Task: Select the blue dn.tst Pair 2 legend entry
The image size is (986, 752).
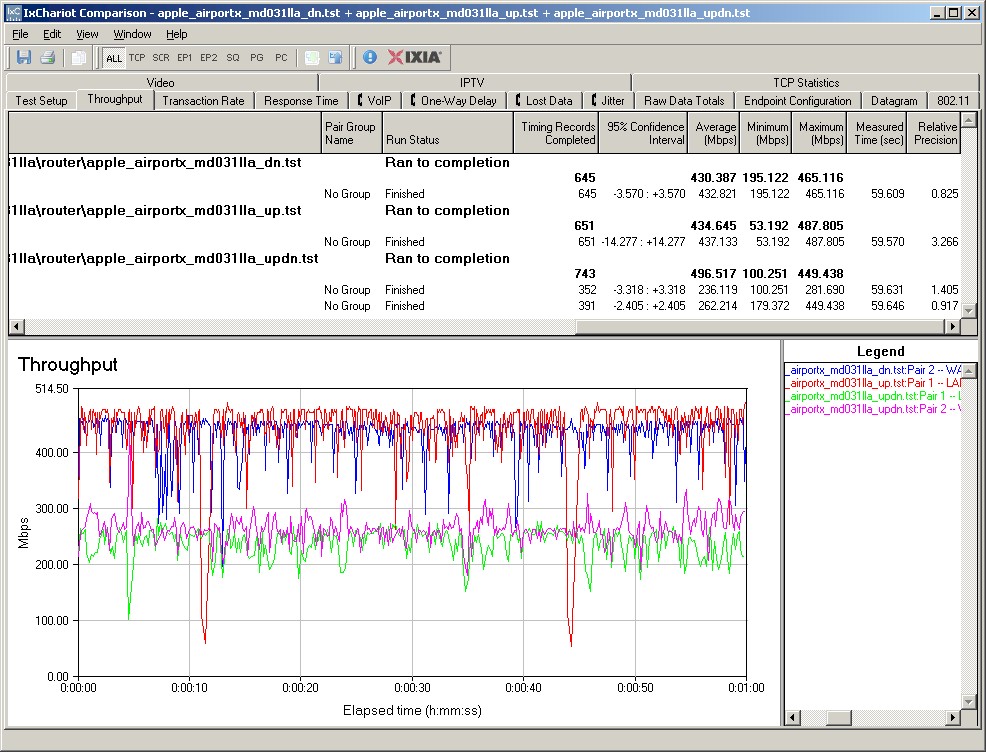Action: point(873,370)
